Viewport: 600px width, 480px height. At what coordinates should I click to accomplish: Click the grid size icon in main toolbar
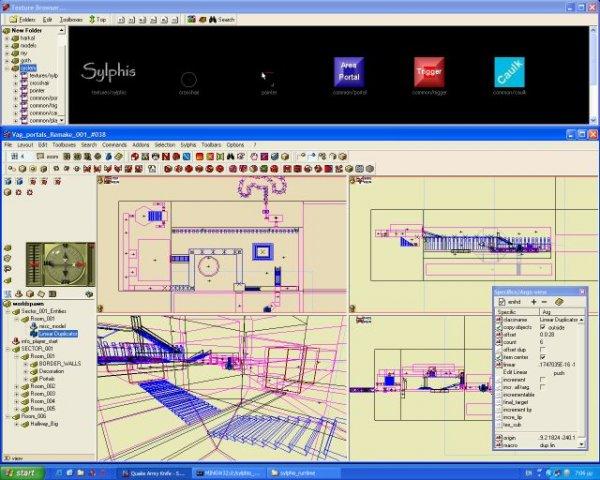15,156
